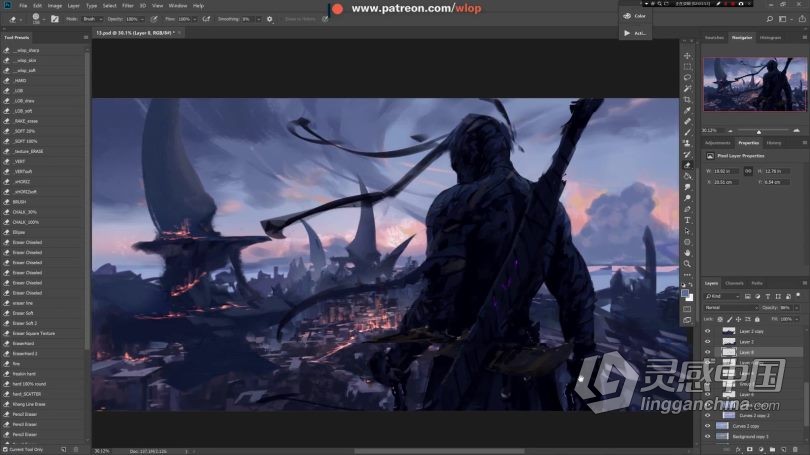Select the Dodge tool
810x455 pixels.
click(x=687, y=198)
